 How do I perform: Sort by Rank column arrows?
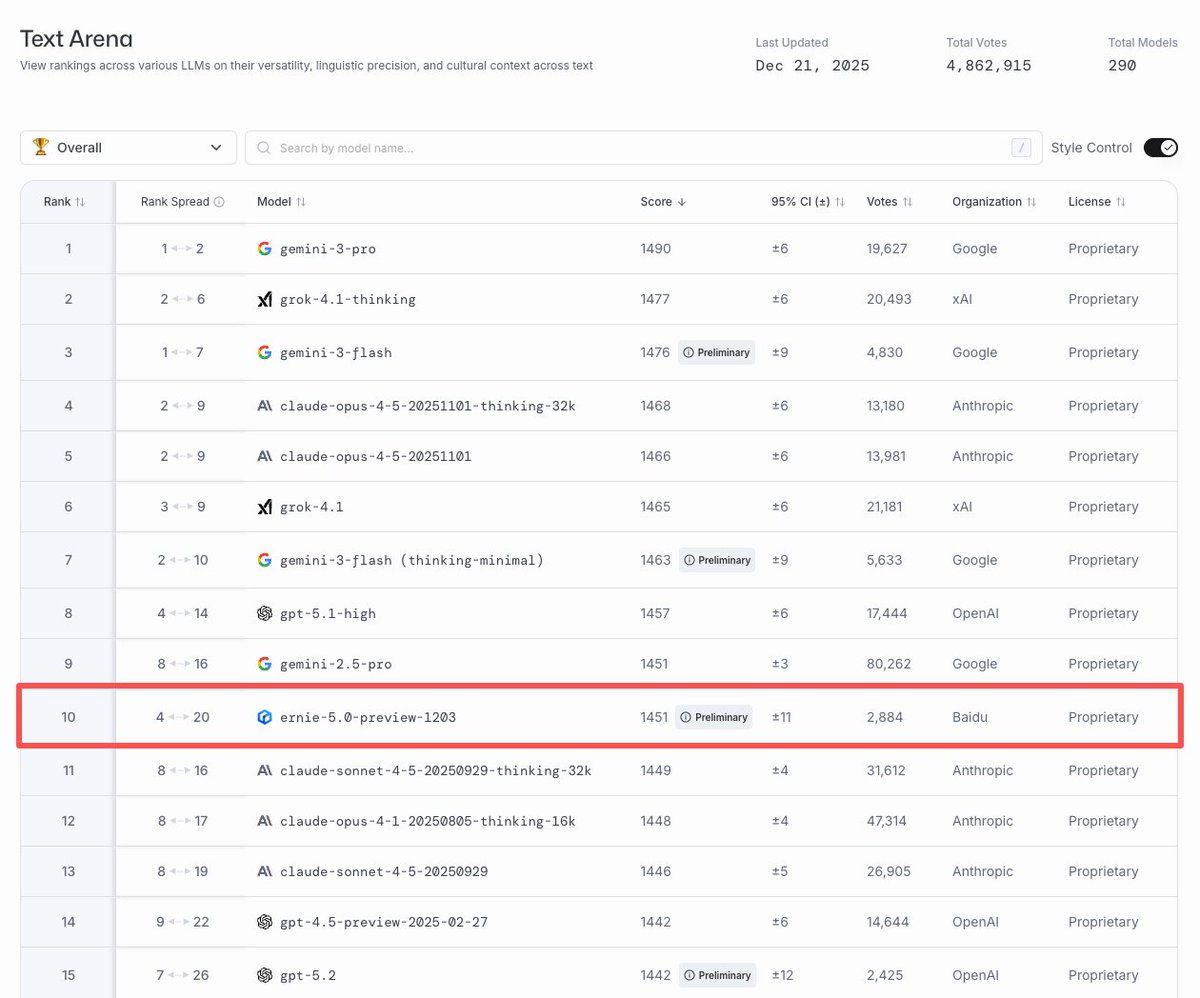80,202
